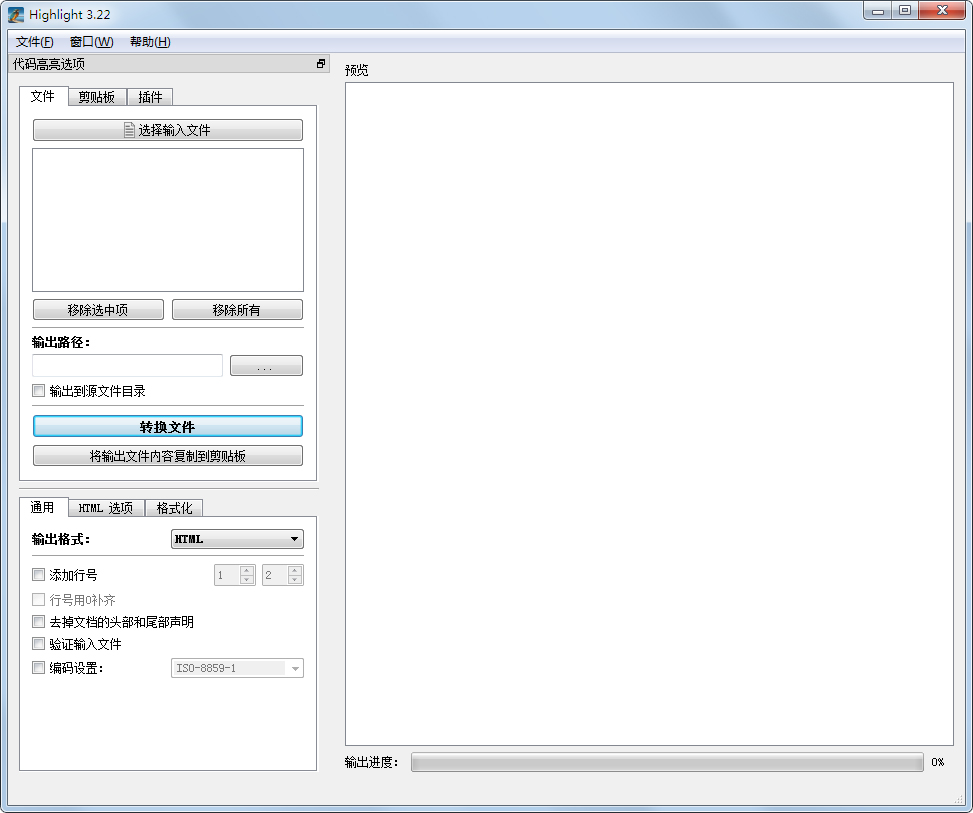Viewport: 973px width, 813px height.
Task: Open the 文件(F) menu
Action: (x=35, y=42)
